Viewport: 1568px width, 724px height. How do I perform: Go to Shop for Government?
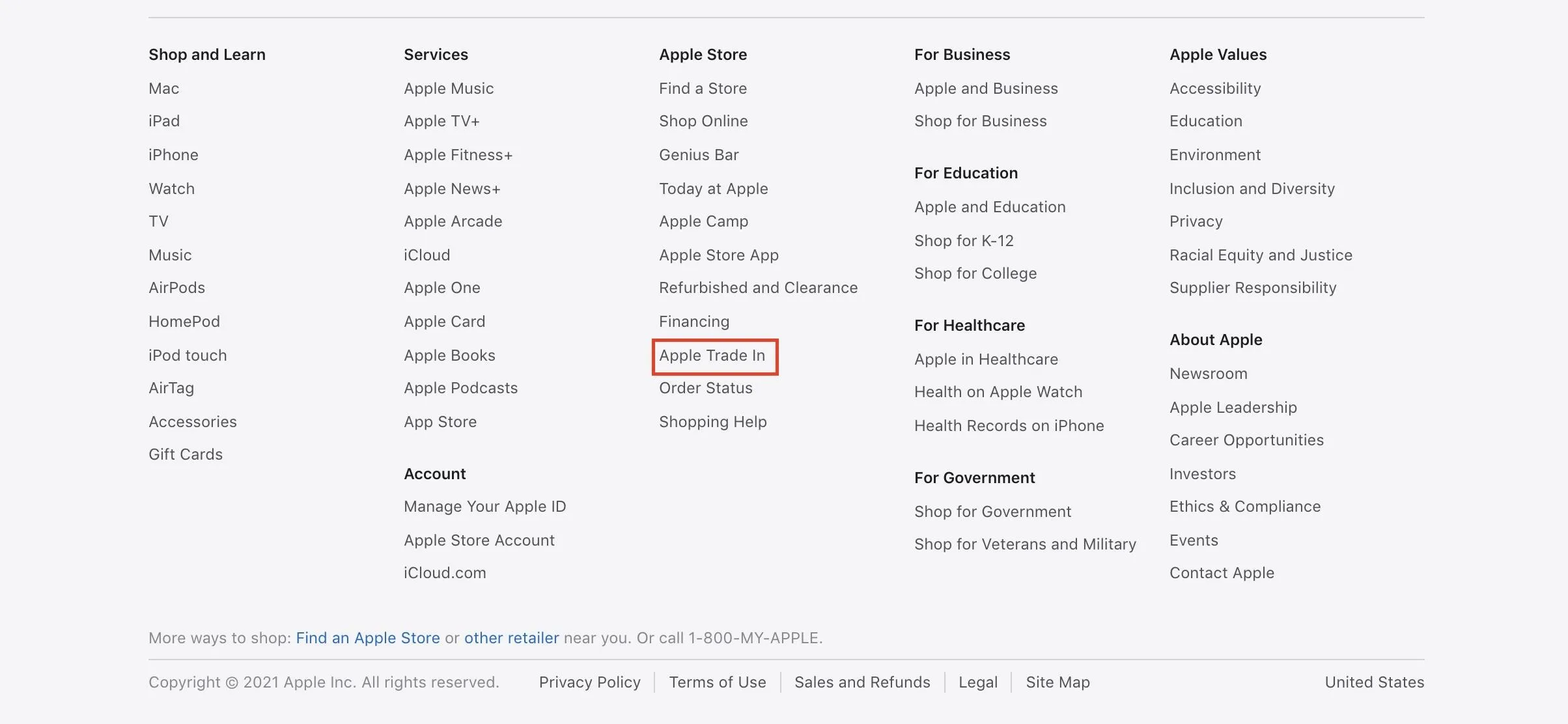992,512
